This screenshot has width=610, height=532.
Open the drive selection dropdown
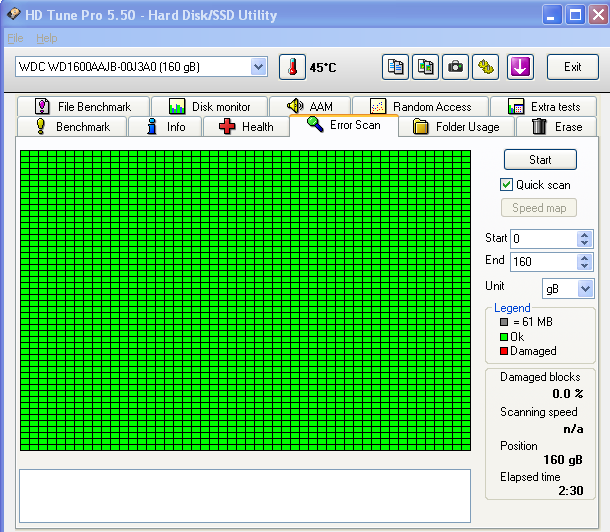258,67
